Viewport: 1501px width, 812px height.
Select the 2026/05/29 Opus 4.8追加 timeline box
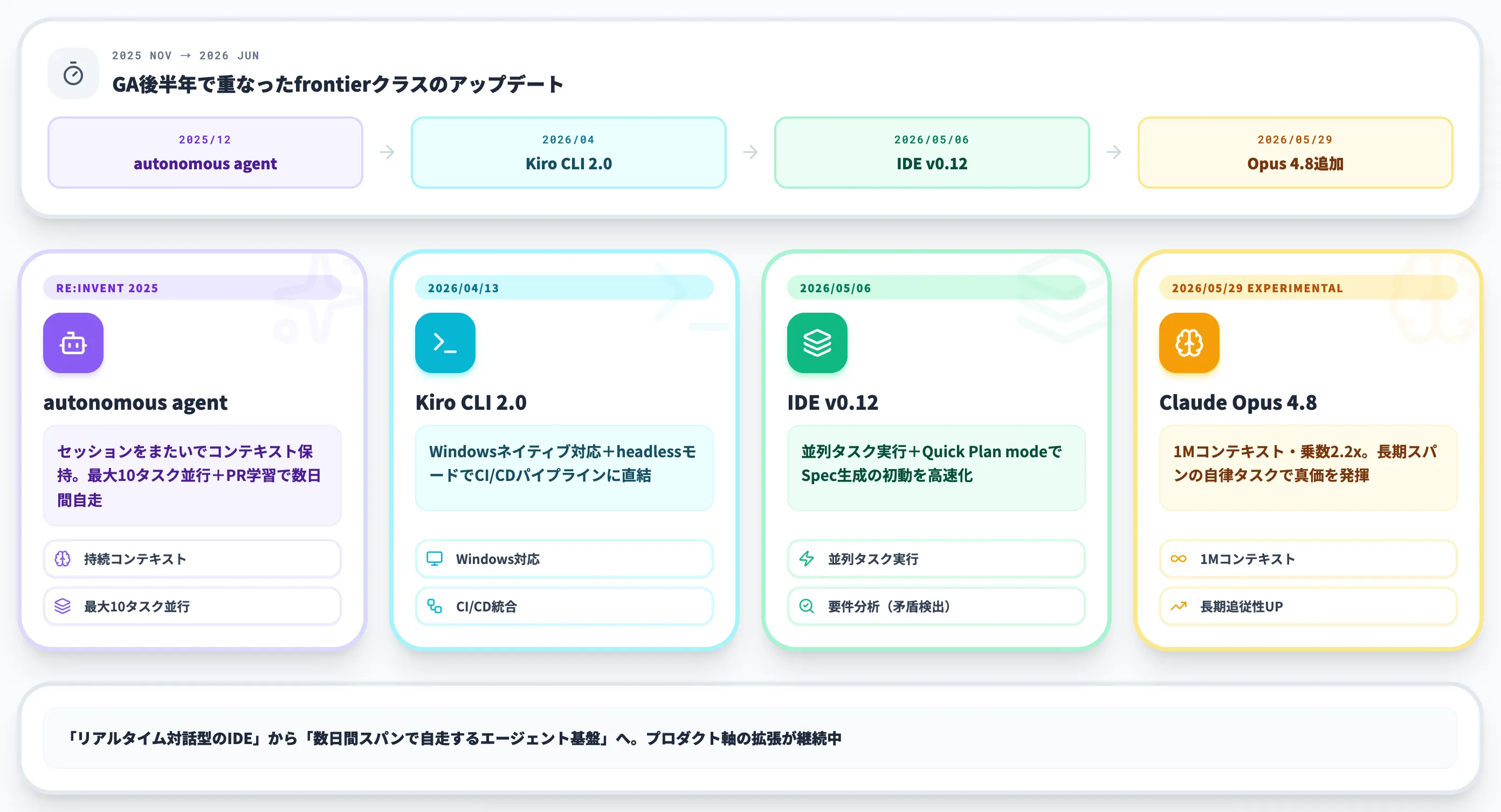[x=1295, y=152]
